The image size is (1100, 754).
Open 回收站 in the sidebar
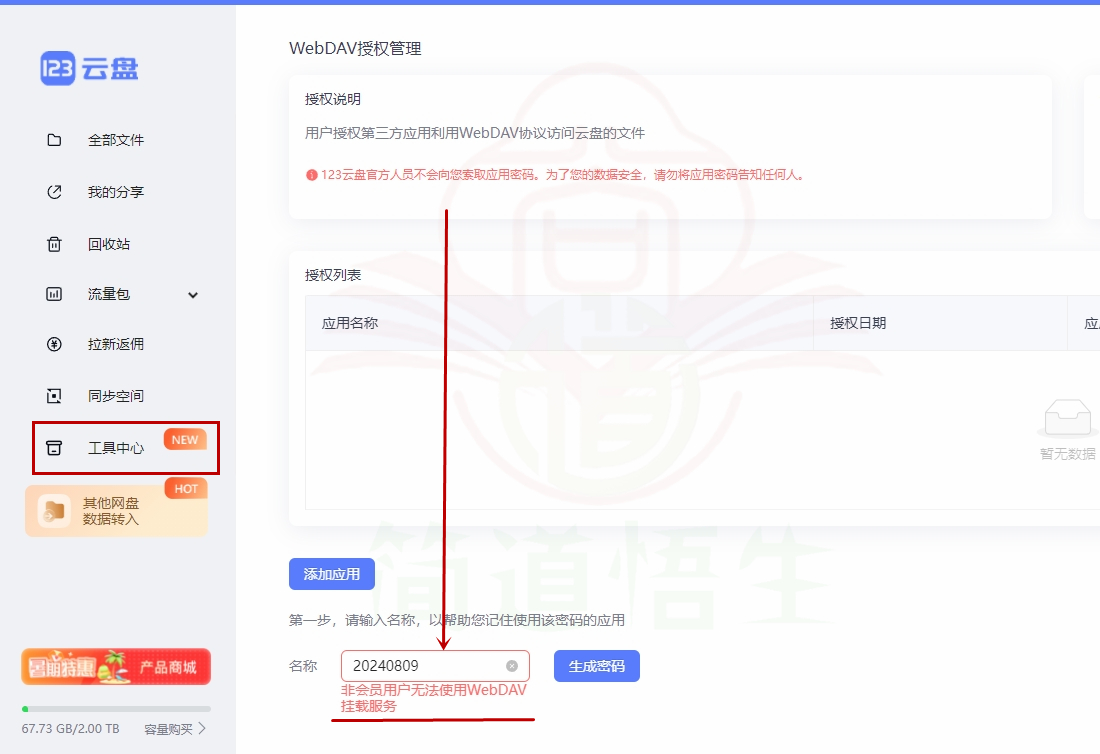[109, 243]
